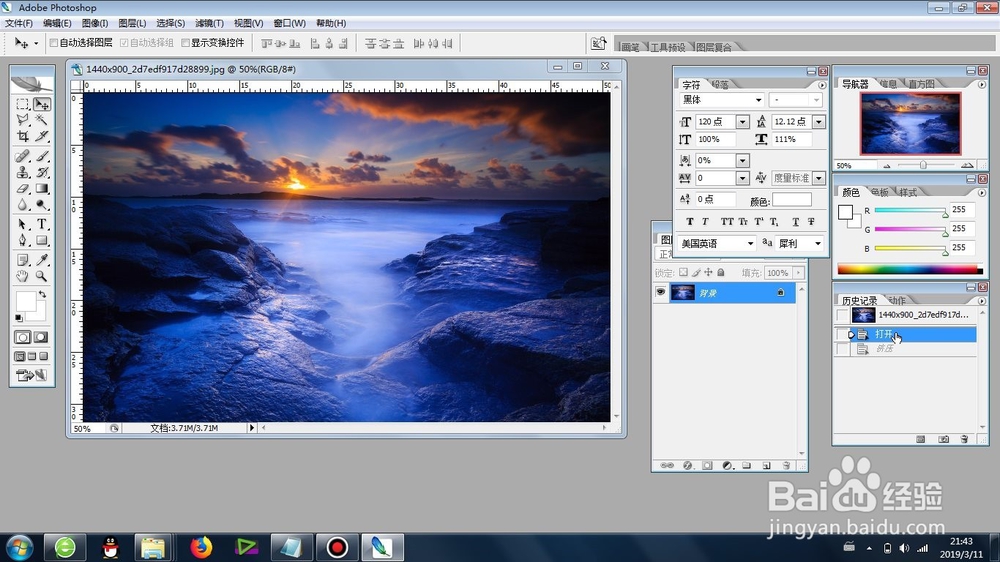
Task: Toggle lock transparent pixels in Layers panel
Action: click(x=683, y=272)
